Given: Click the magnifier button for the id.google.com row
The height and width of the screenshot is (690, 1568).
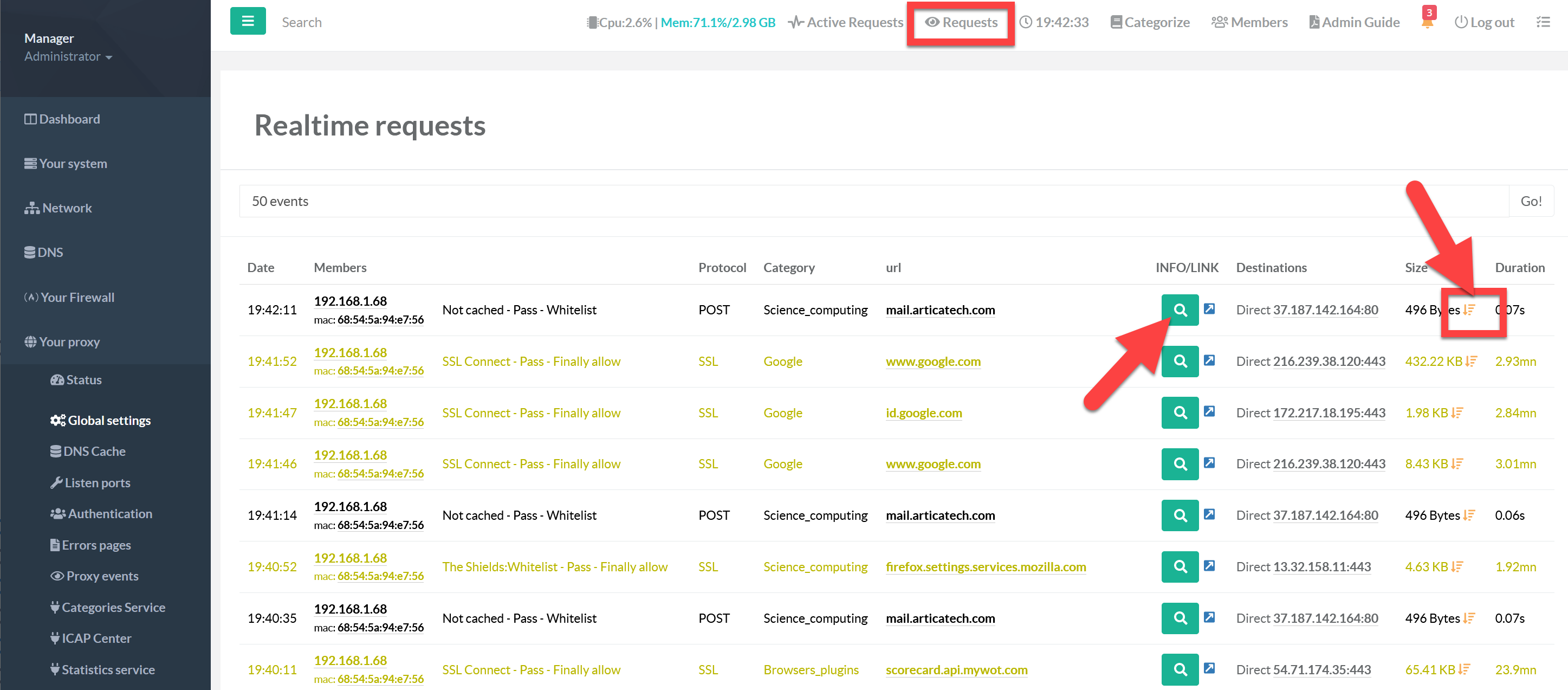Looking at the screenshot, I should point(1179,413).
